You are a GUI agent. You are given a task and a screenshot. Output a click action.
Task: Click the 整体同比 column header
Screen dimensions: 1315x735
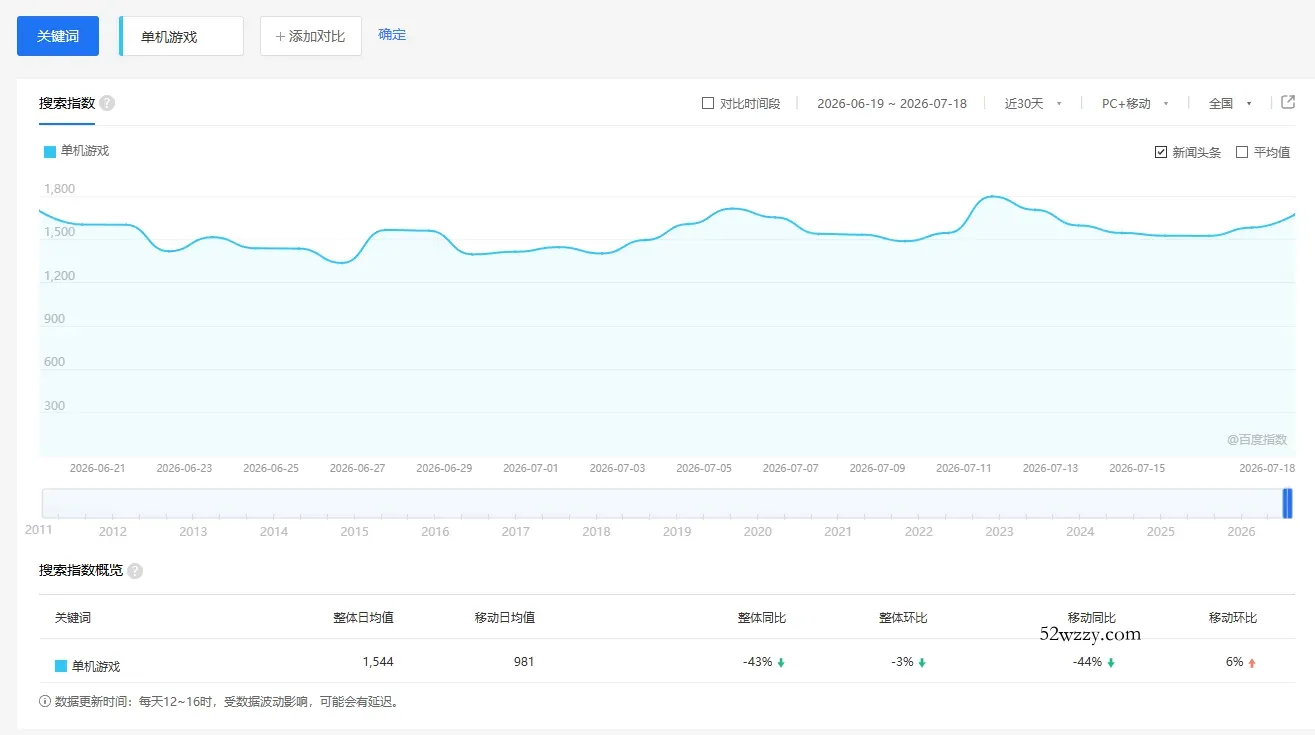[762, 618]
